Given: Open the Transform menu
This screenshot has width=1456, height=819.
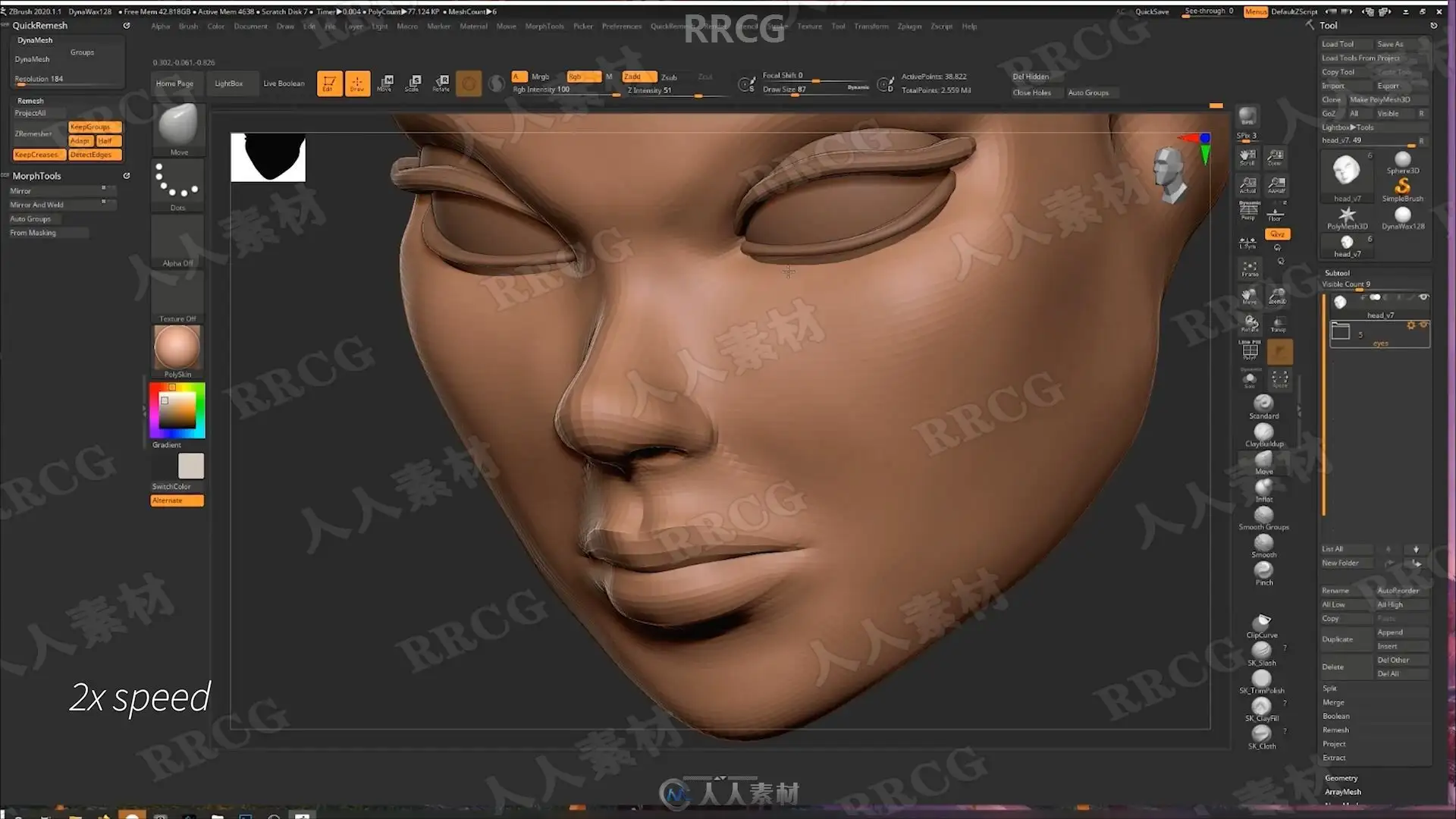Looking at the screenshot, I should (x=871, y=26).
